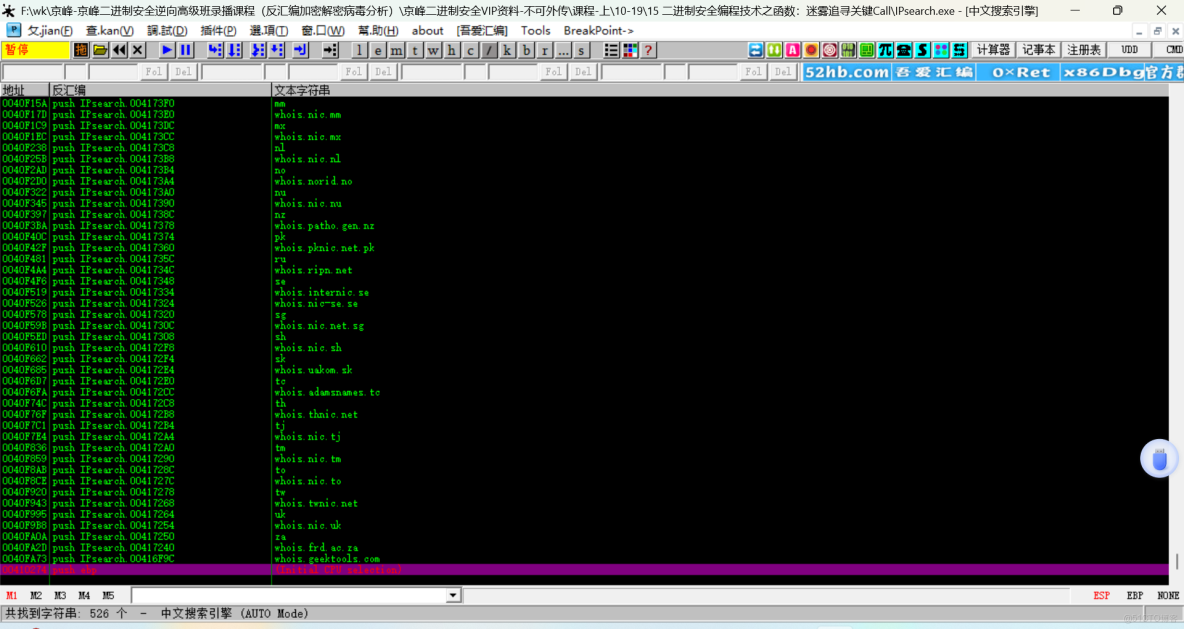This screenshot has height=629, width=1184.
Task: Select the ESP register option
Action: (1102, 596)
